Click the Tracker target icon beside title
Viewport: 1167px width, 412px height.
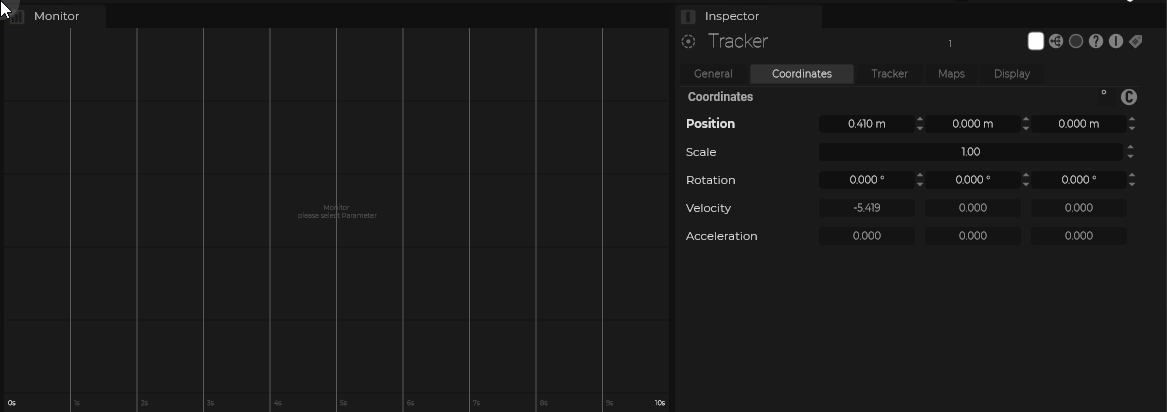(x=688, y=42)
